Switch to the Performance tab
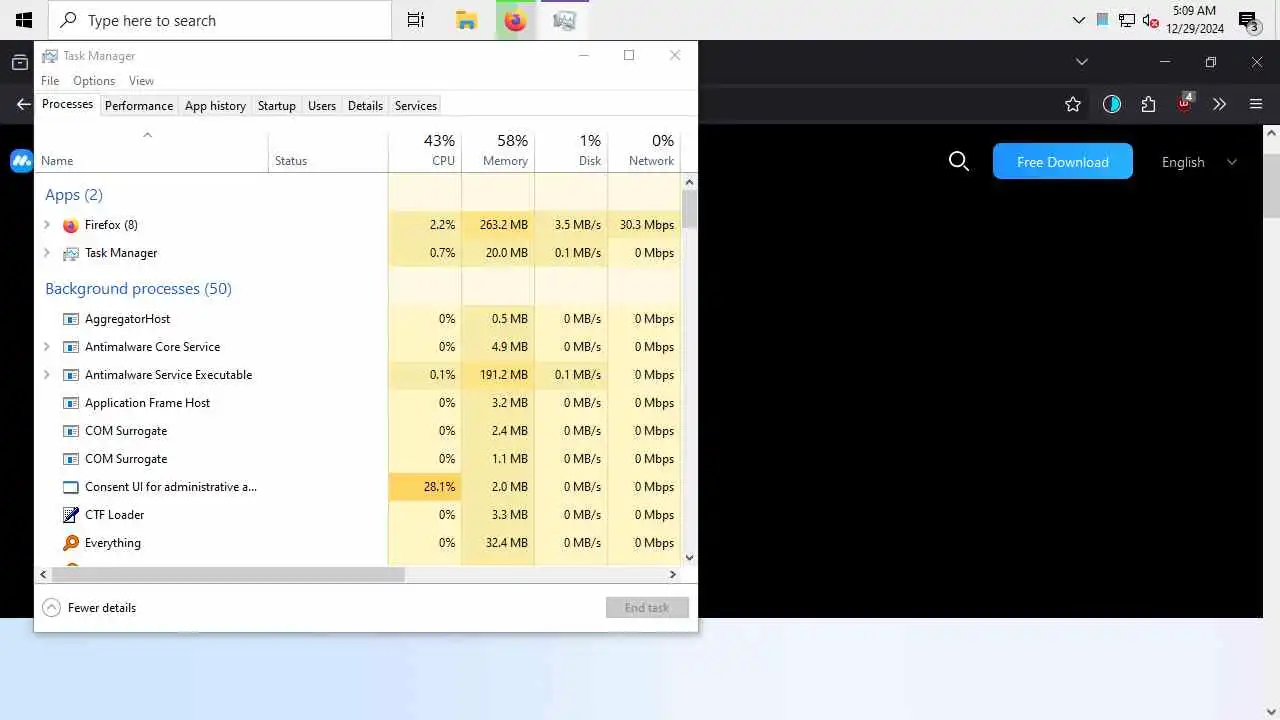The width and height of the screenshot is (1280, 720). [x=139, y=106]
